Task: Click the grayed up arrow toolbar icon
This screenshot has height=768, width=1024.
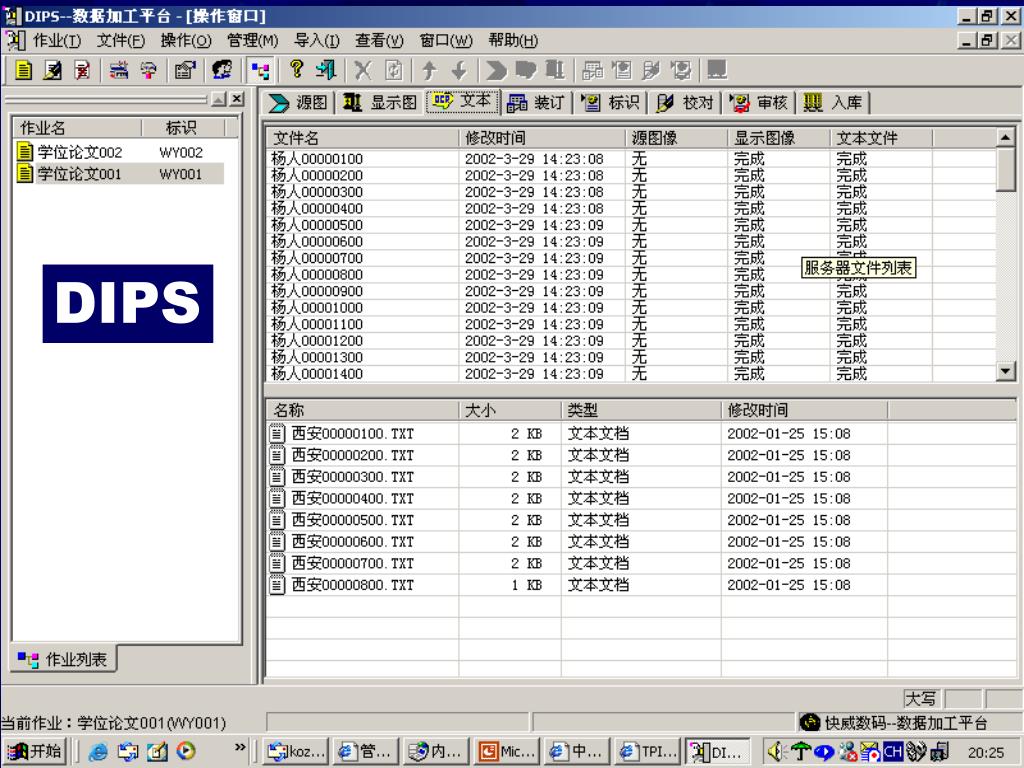Action: click(429, 70)
